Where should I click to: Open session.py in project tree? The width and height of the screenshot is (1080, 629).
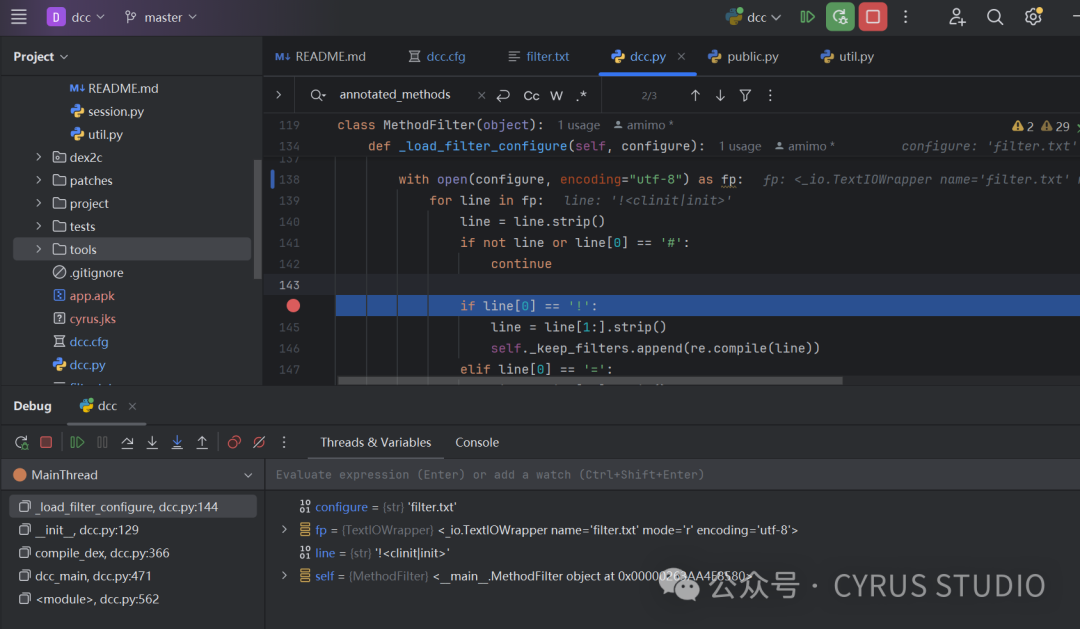click(107, 111)
